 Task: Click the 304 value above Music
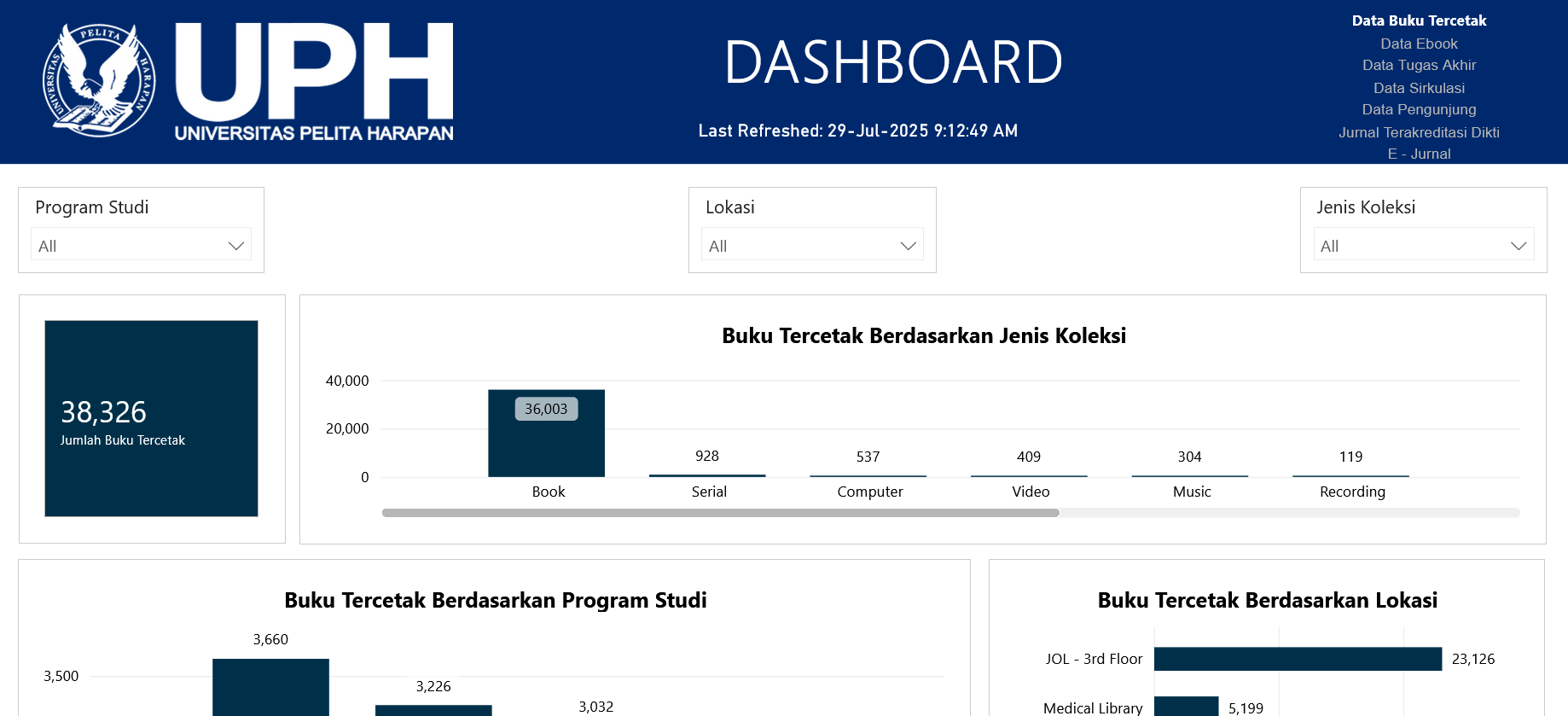1189,457
